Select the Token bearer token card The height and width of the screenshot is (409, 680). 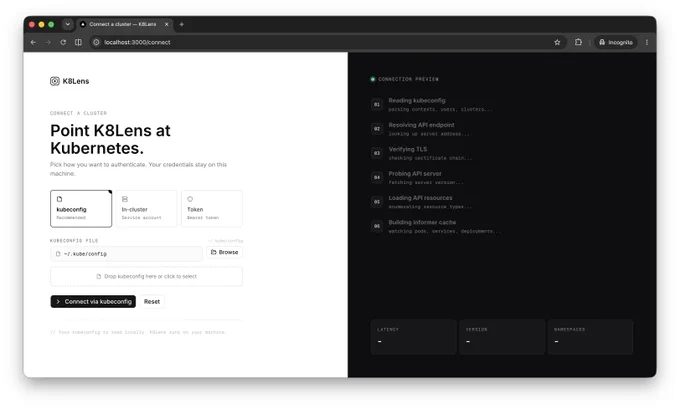pos(212,209)
